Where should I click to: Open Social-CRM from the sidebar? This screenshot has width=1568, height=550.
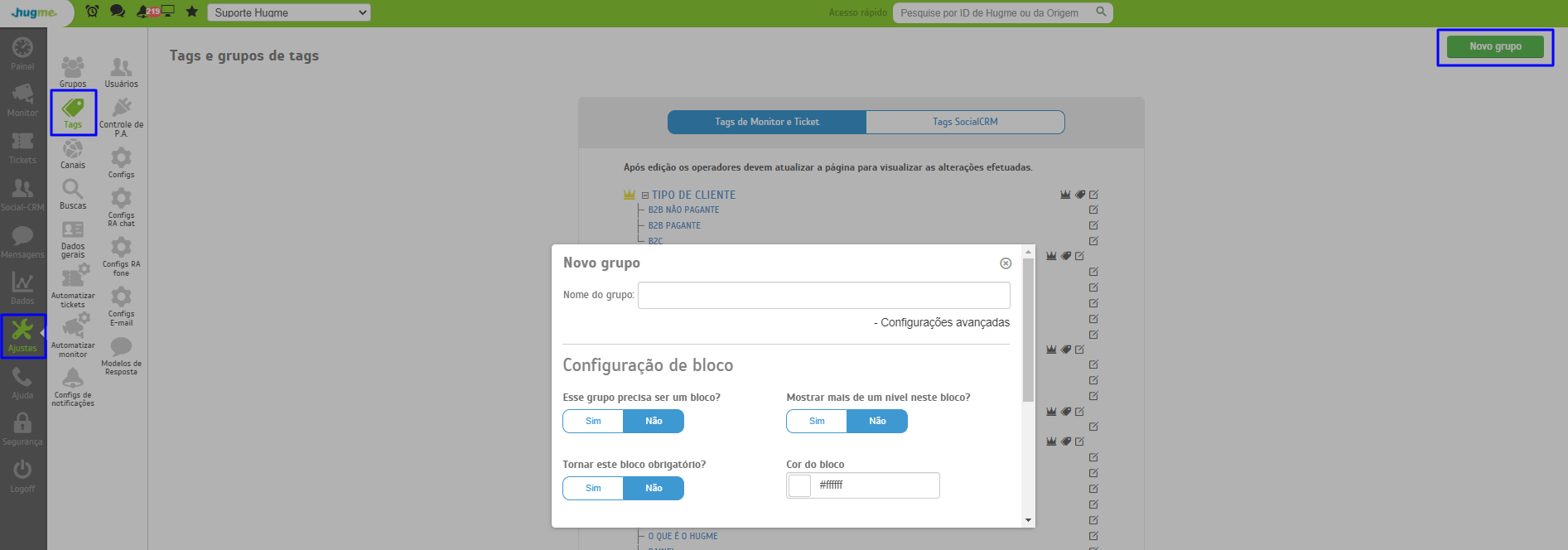(x=22, y=195)
